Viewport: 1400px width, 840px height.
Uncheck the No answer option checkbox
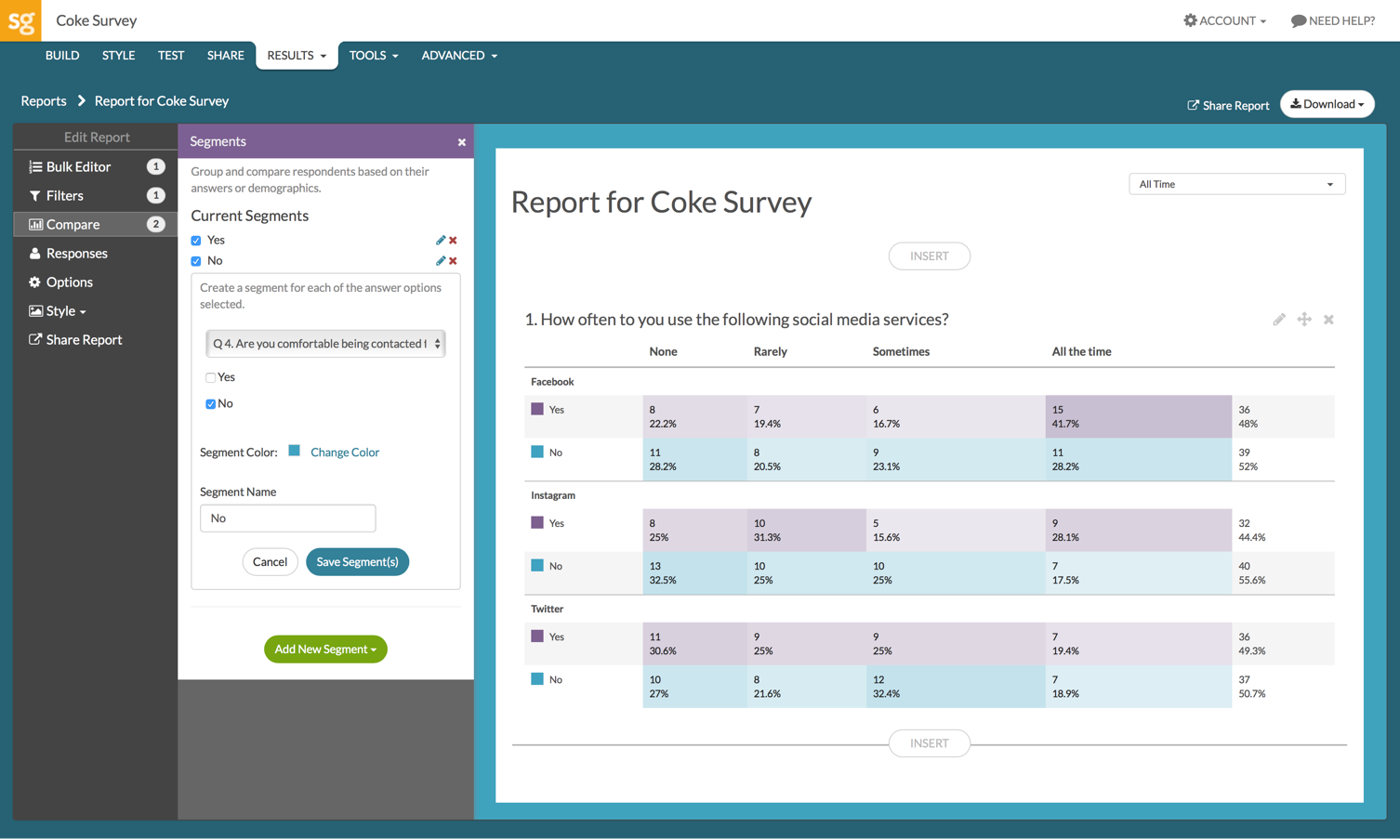tap(211, 404)
